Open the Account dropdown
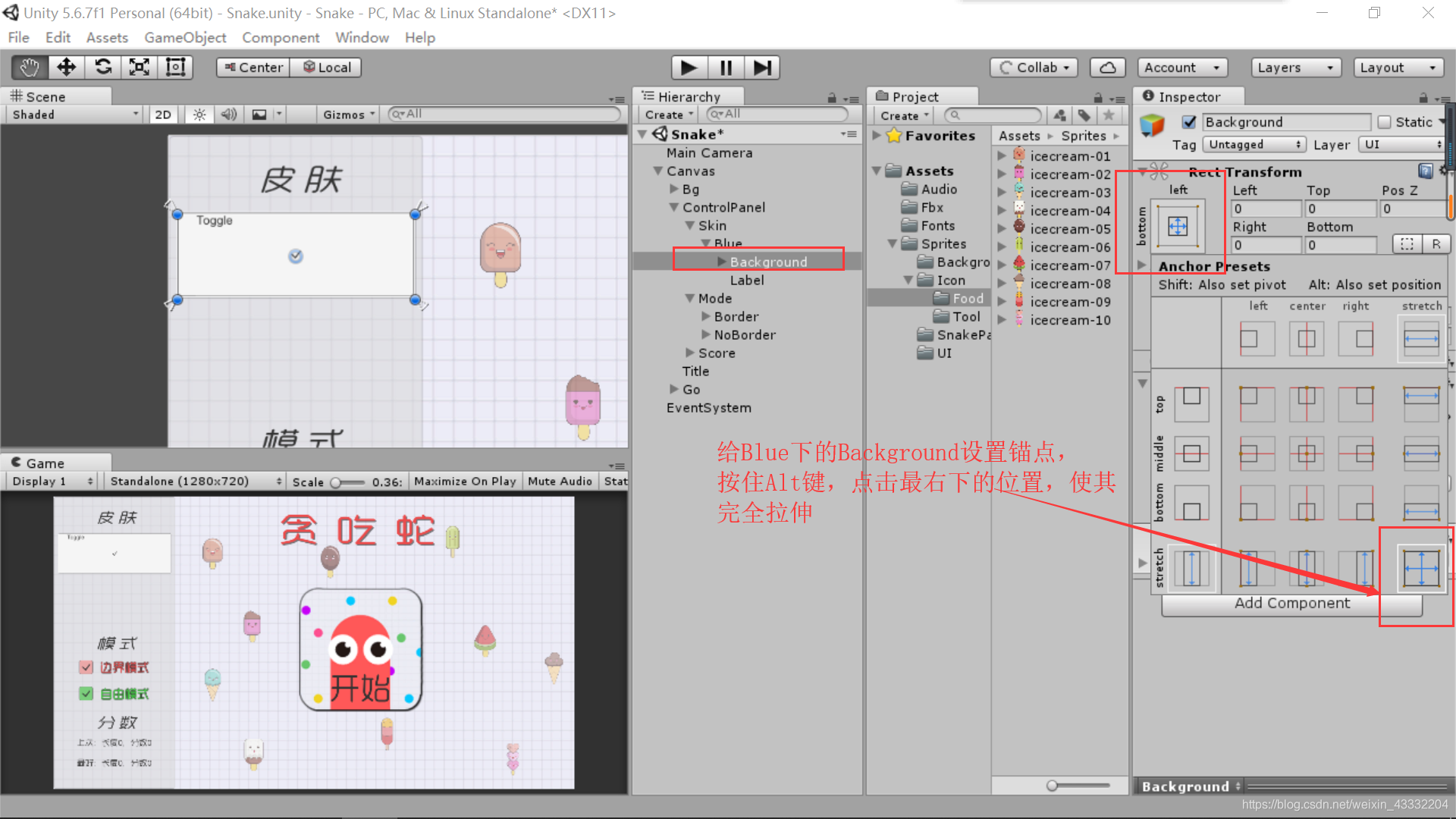Image resolution: width=1456 pixels, height=819 pixels. (x=1182, y=67)
